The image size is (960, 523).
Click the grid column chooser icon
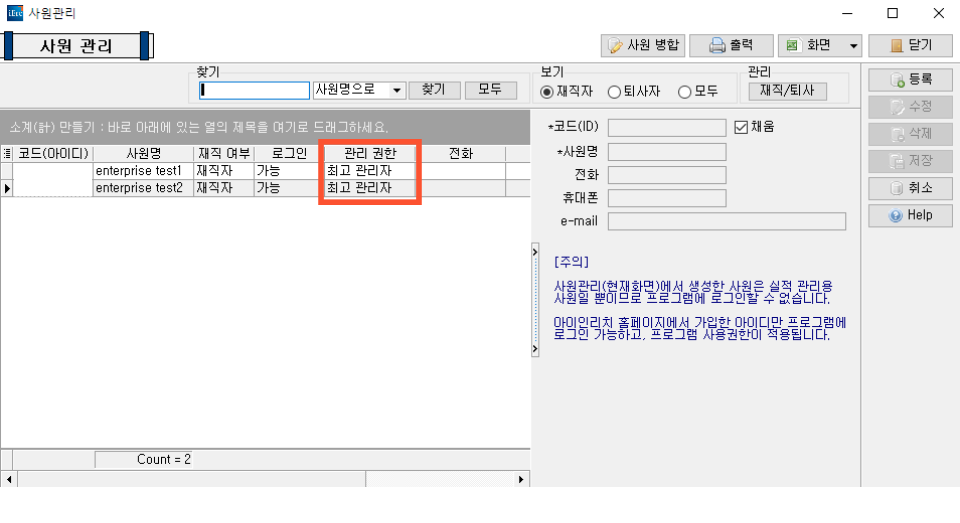tap(8, 154)
